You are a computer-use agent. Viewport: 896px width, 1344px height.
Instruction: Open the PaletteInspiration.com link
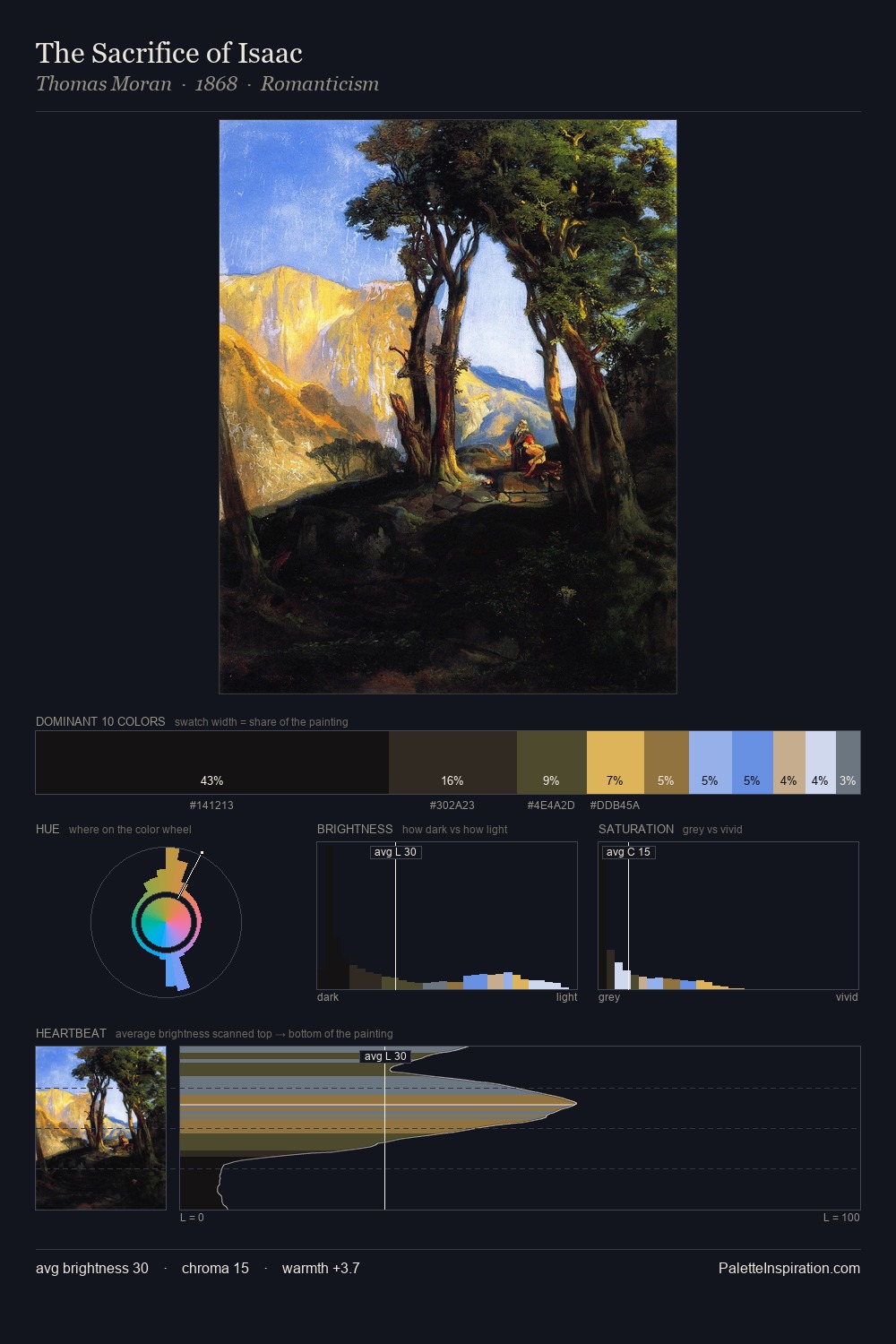[x=789, y=1268]
